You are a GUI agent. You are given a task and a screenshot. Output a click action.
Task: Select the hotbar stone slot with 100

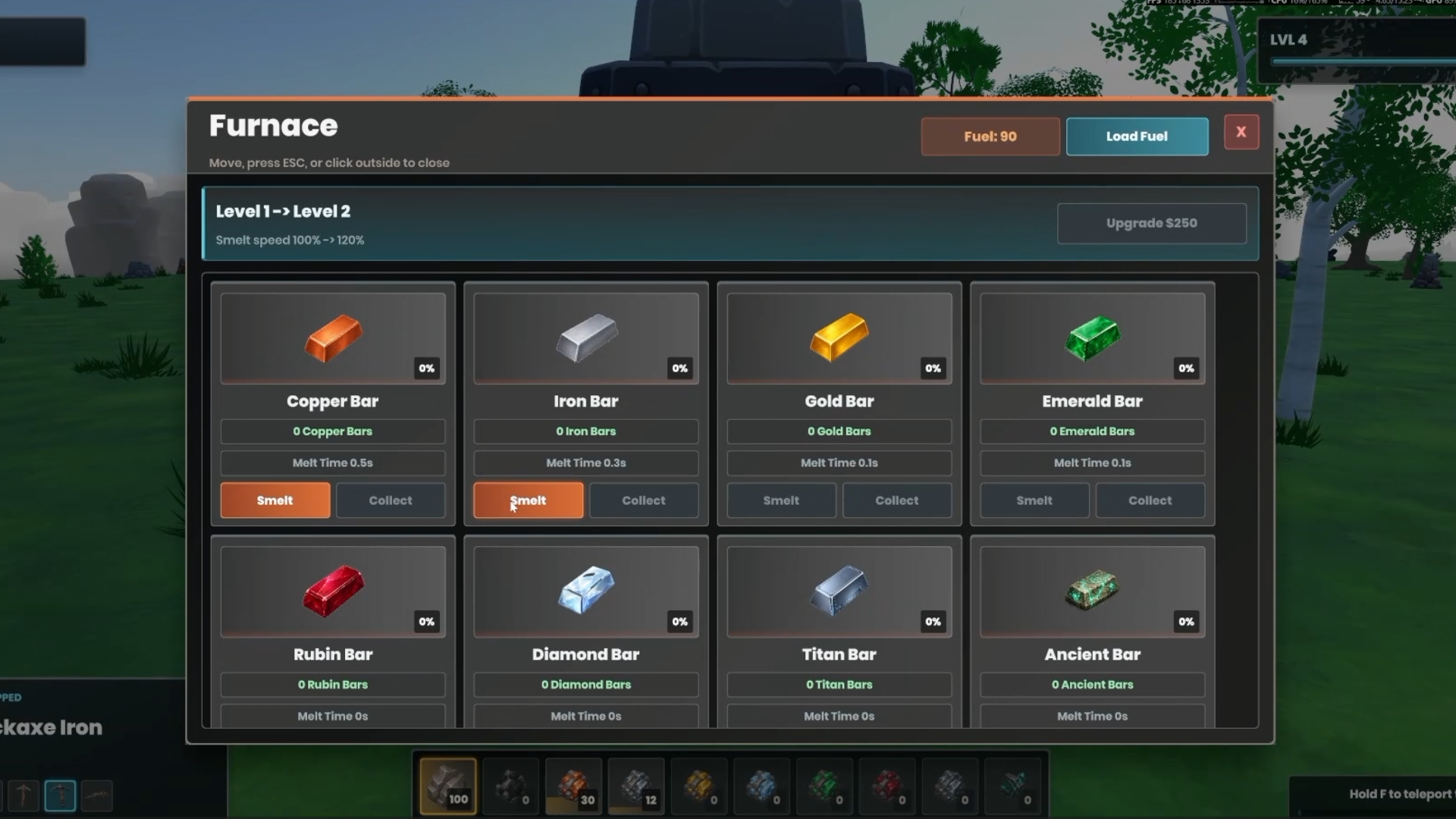click(x=448, y=786)
